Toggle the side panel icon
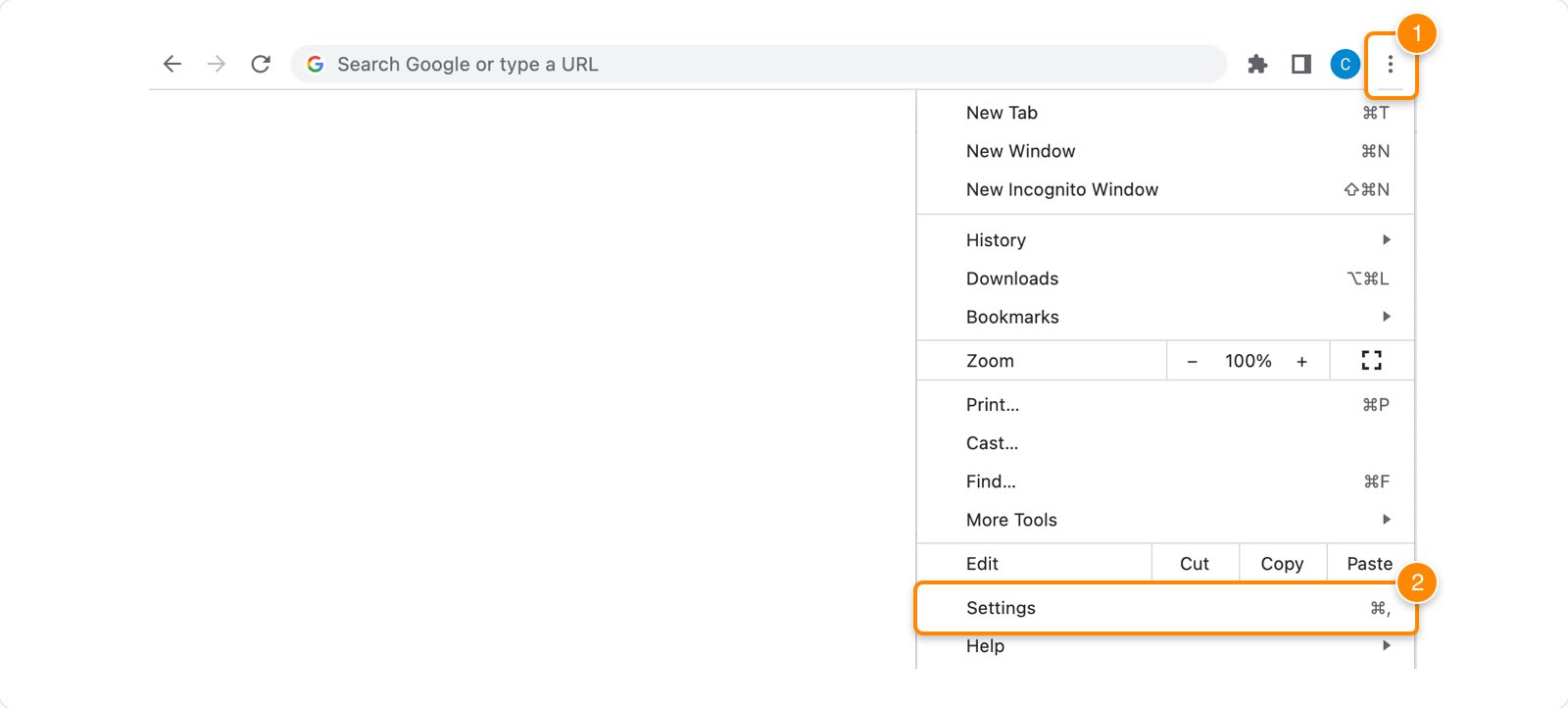 (1301, 64)
